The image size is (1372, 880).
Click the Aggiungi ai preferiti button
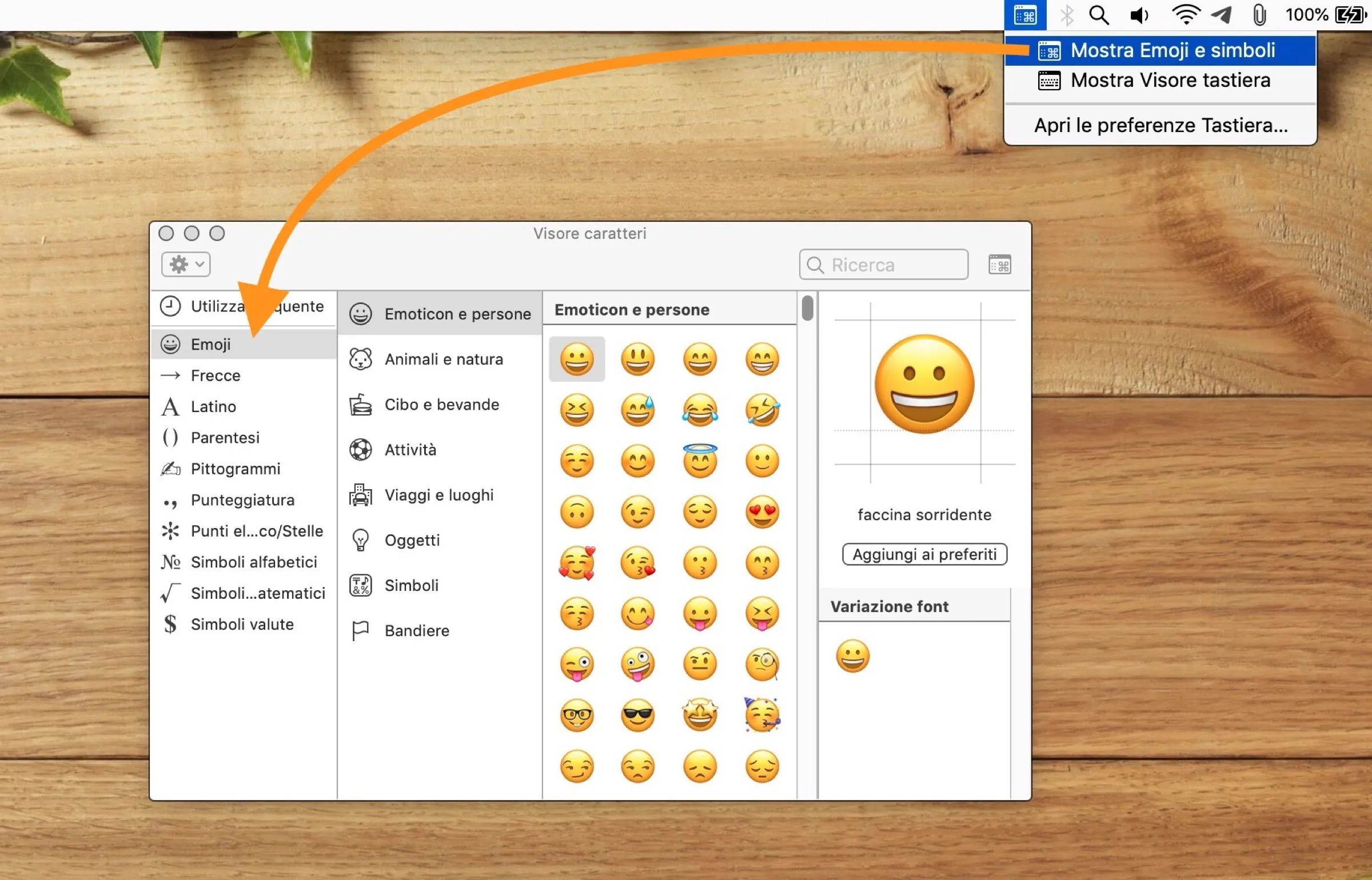(x=924, y=554)
